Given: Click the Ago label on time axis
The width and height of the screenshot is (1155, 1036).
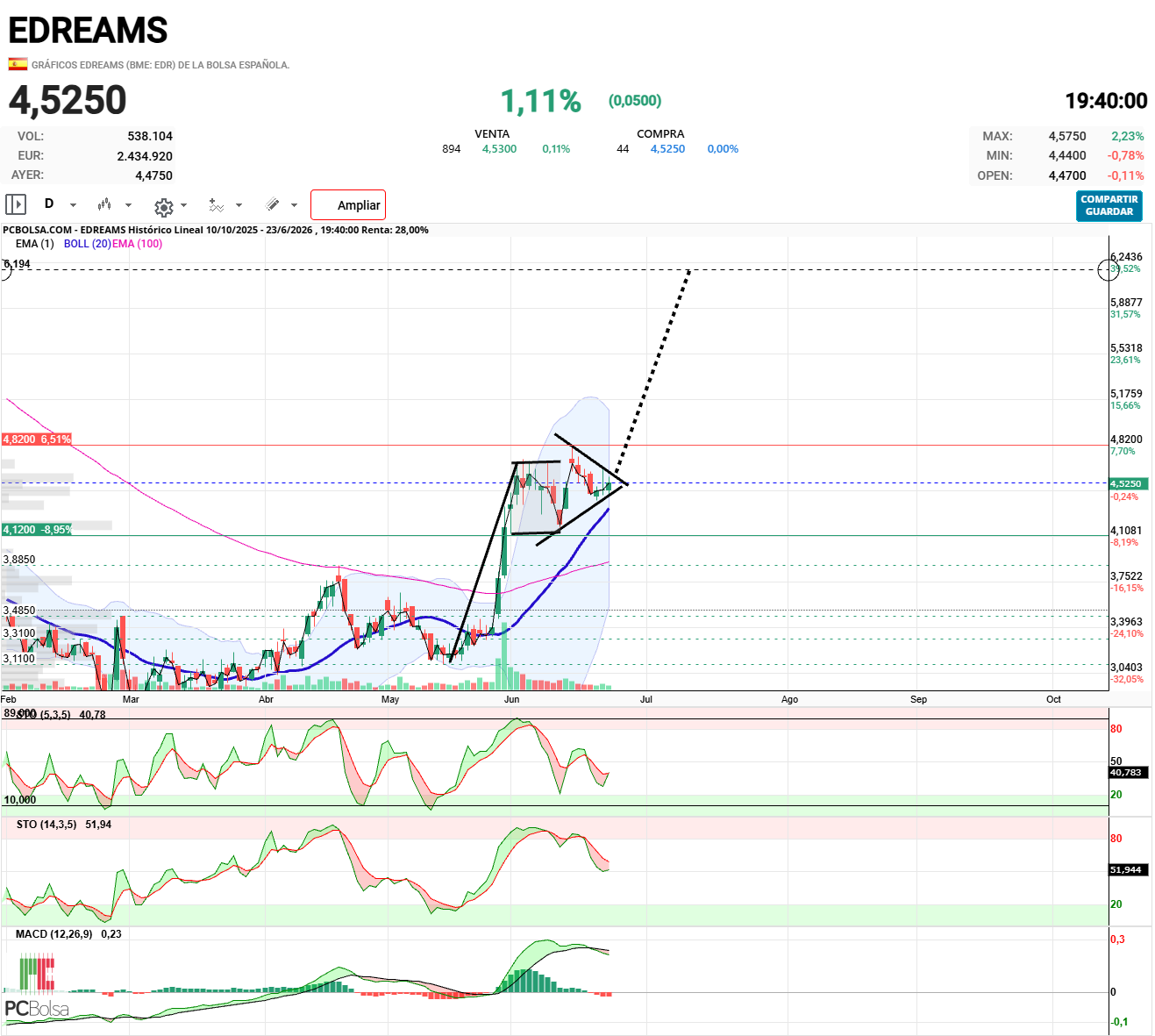Looking at the screenshot, I should (789, 699).
